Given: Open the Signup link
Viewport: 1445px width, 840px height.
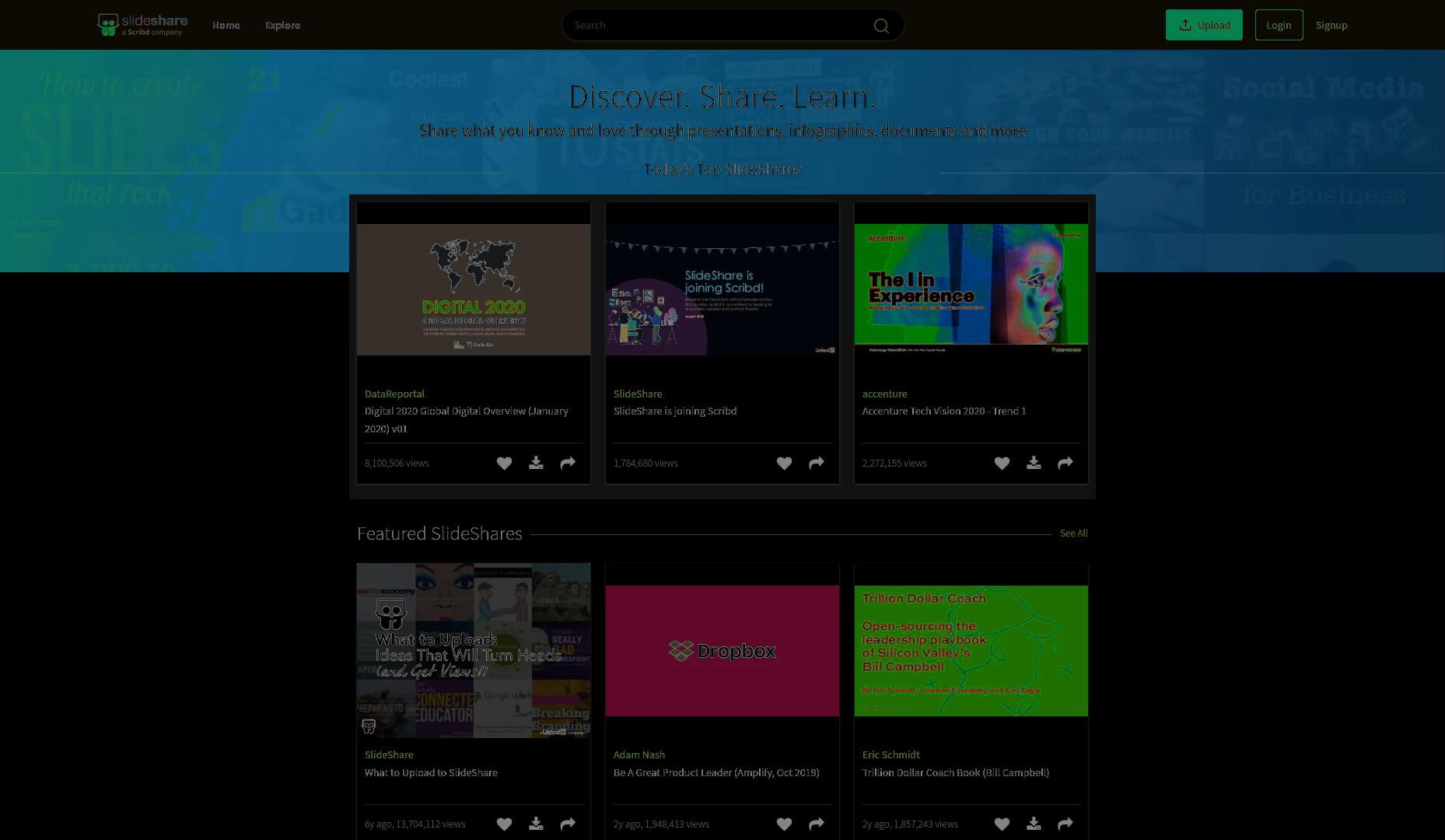Looking at the screenshot, I should (x=1331, y=26).
